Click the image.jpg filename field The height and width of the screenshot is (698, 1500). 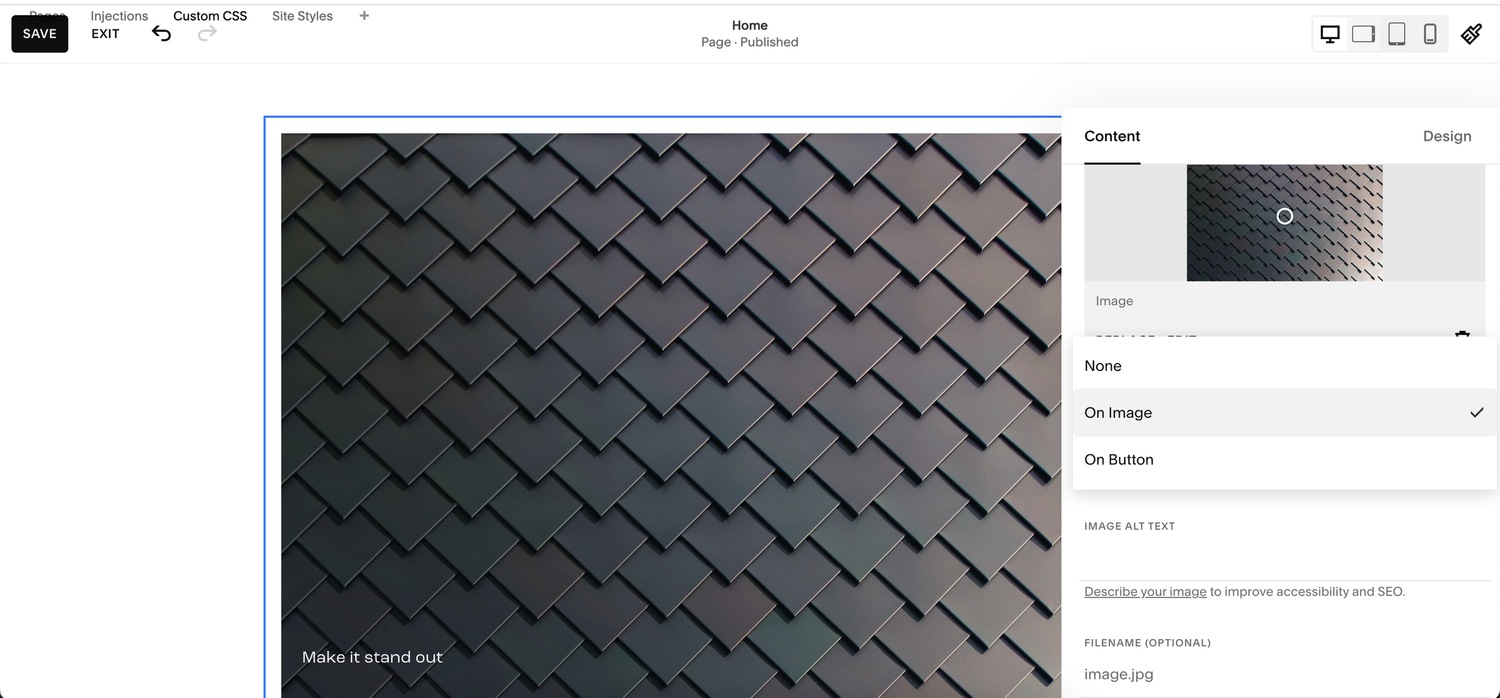pyautogui.click(x=1117, y=674)
